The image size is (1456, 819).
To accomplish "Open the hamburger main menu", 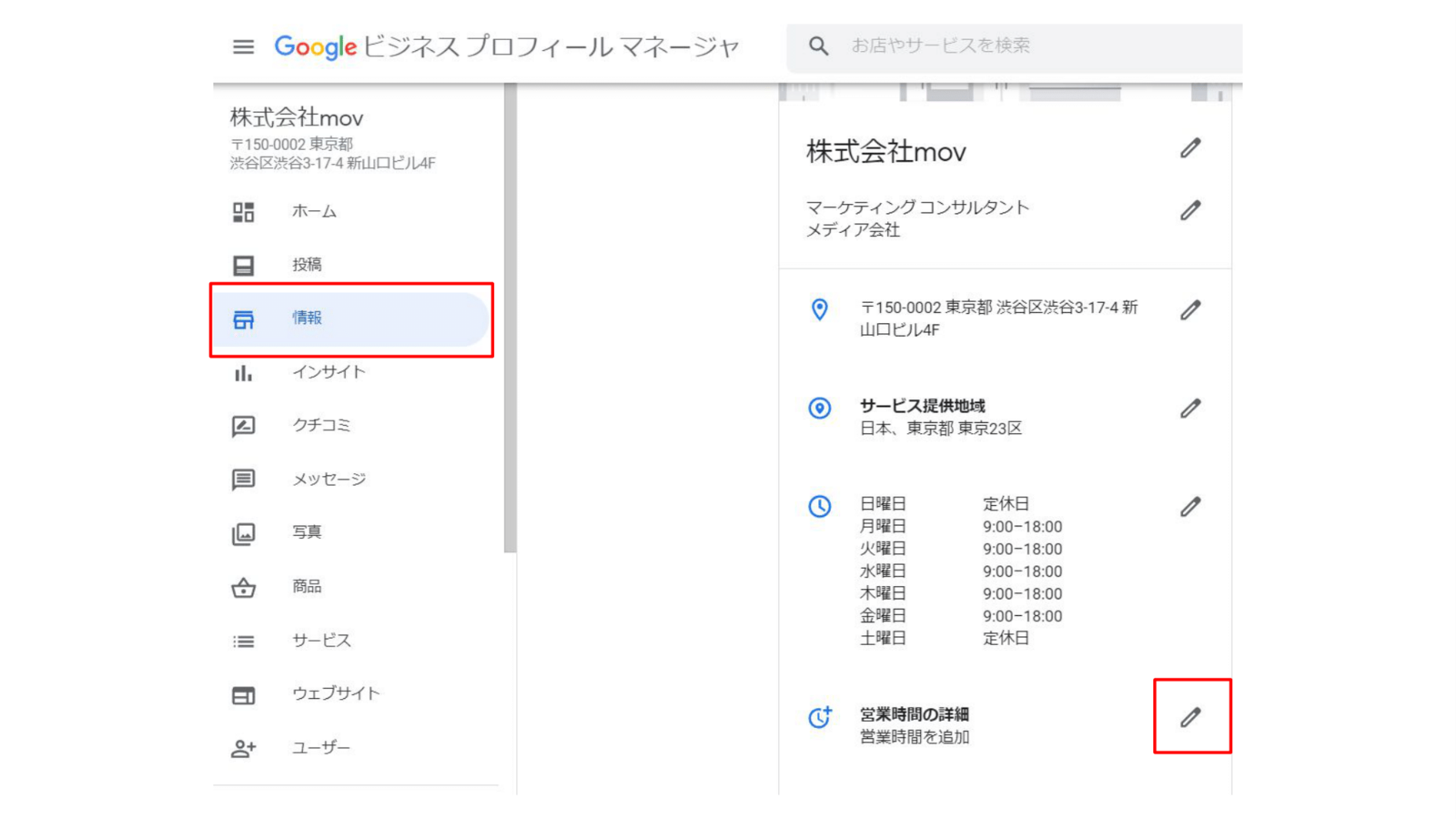I will click(x=243, y=46).
